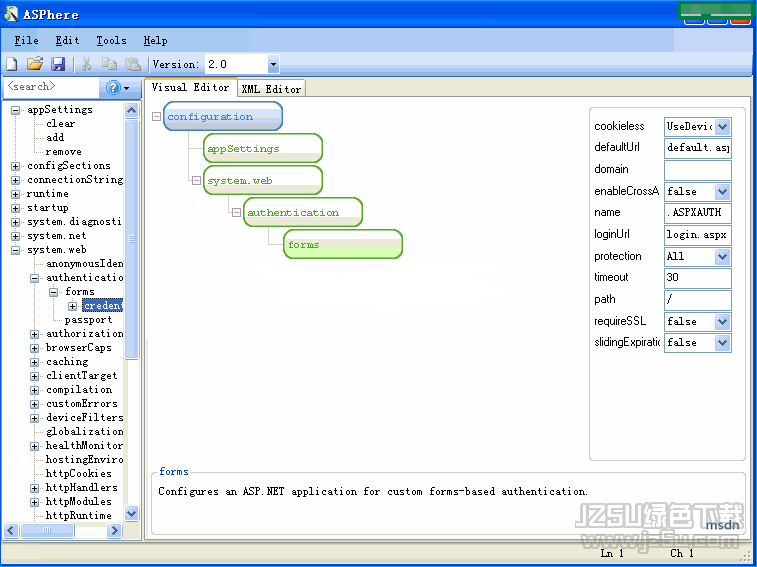Collapse the forms tree node
This screenshot has width=757, height=567.
coord(54,292)
